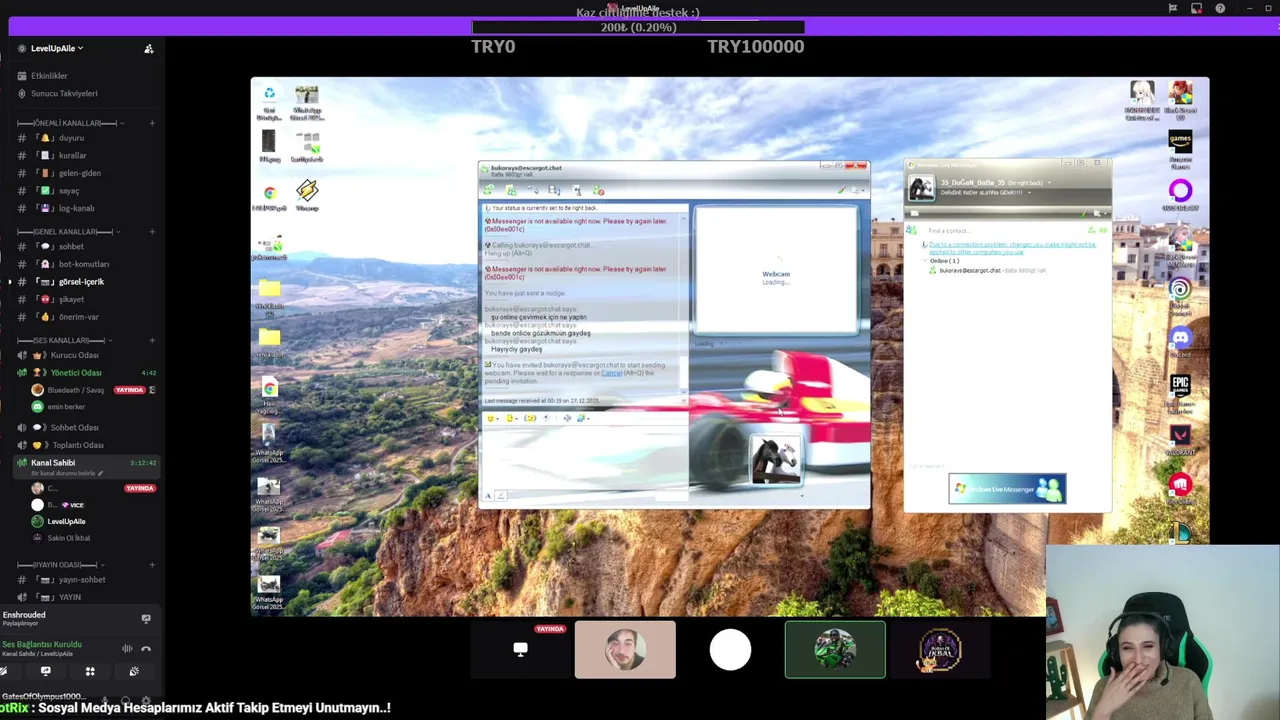Screen dimensions: 1280x720
Task: Open the sohbet channel
Action: [x=71, y=246]
